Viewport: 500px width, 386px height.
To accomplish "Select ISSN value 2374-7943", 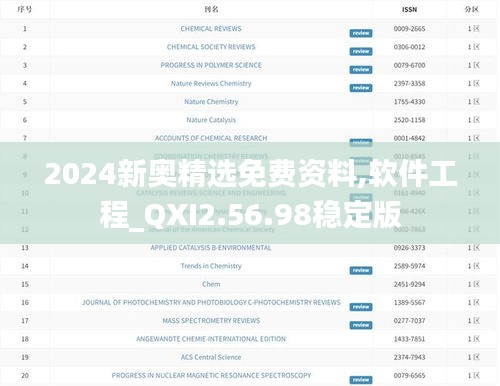I will click(x=409, y=357).
